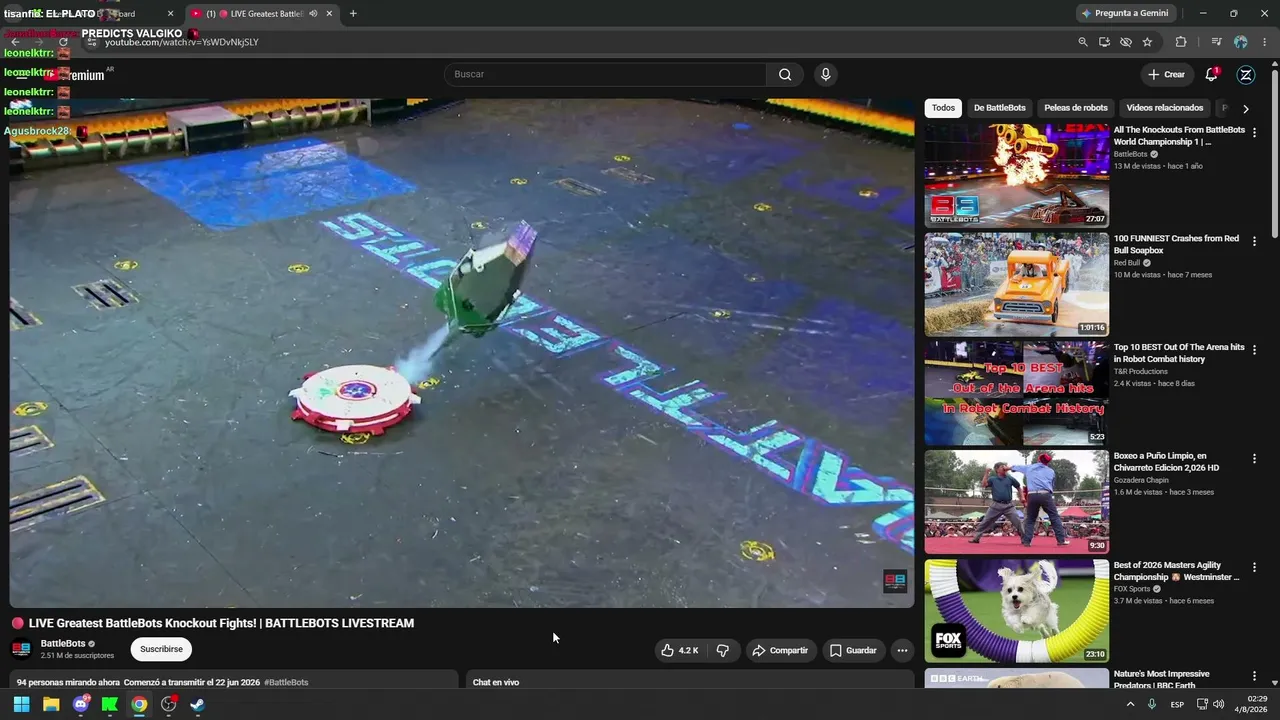
Task: Open Top 10 BEST Arena hits thumbnail
Action: 1016,394
